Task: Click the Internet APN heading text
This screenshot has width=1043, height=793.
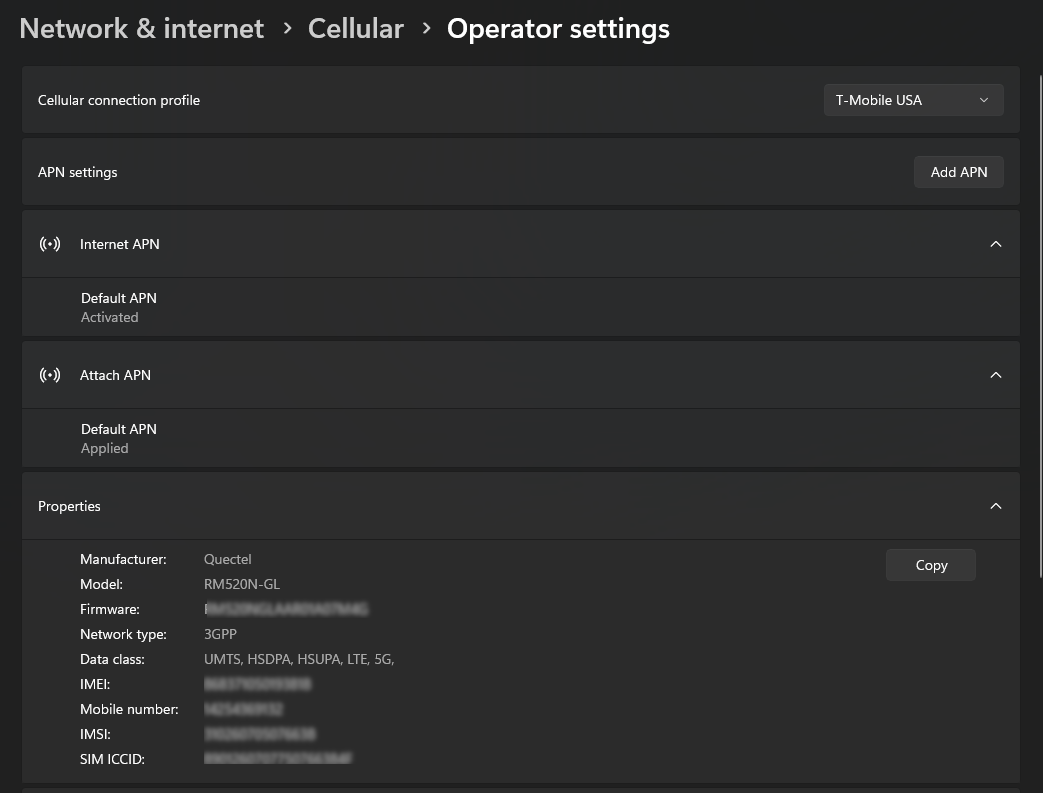Action: coord(120,244)
